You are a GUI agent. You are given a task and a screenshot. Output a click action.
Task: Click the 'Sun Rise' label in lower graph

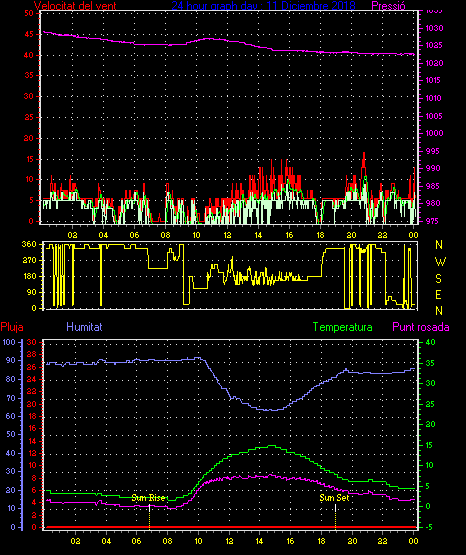(x=148, y=498)
